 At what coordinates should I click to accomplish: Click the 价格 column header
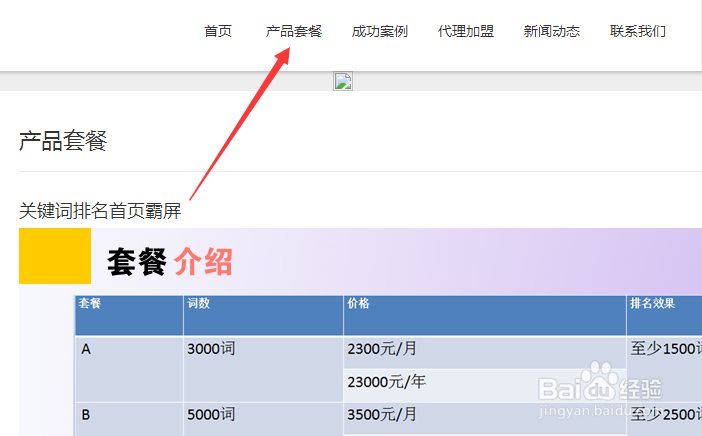point(485,315)
